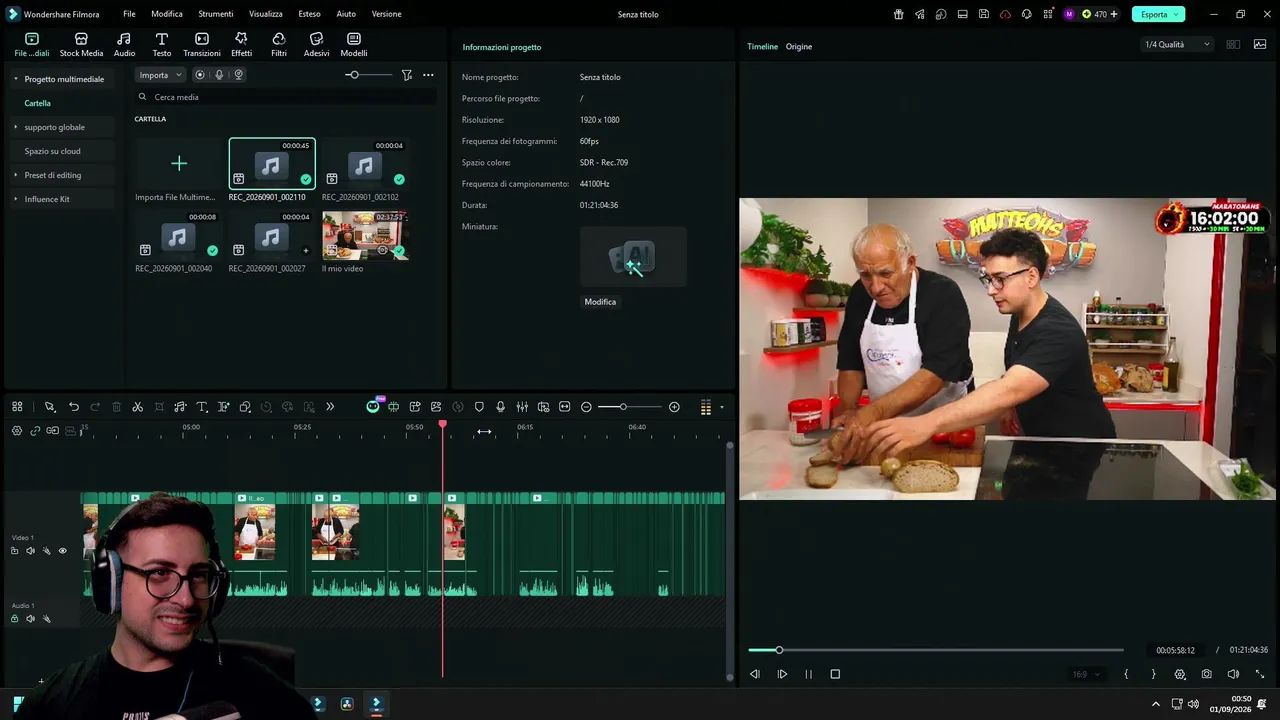Open the AI copilot mascot icon
Screen dimensions: 1280x720
point(373,406)
